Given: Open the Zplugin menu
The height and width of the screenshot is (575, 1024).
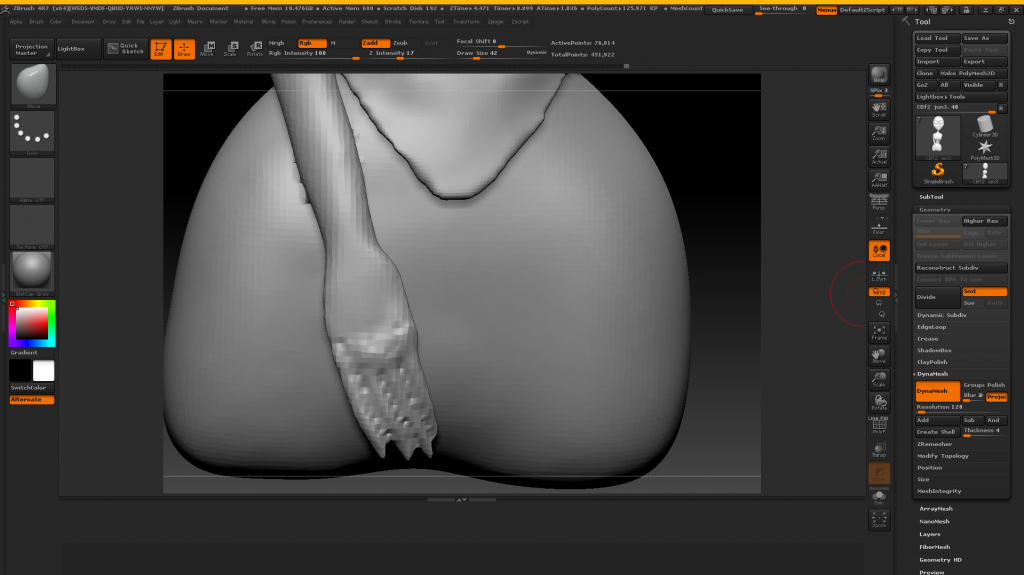Looking at the screenshot, I should (496, 22).
